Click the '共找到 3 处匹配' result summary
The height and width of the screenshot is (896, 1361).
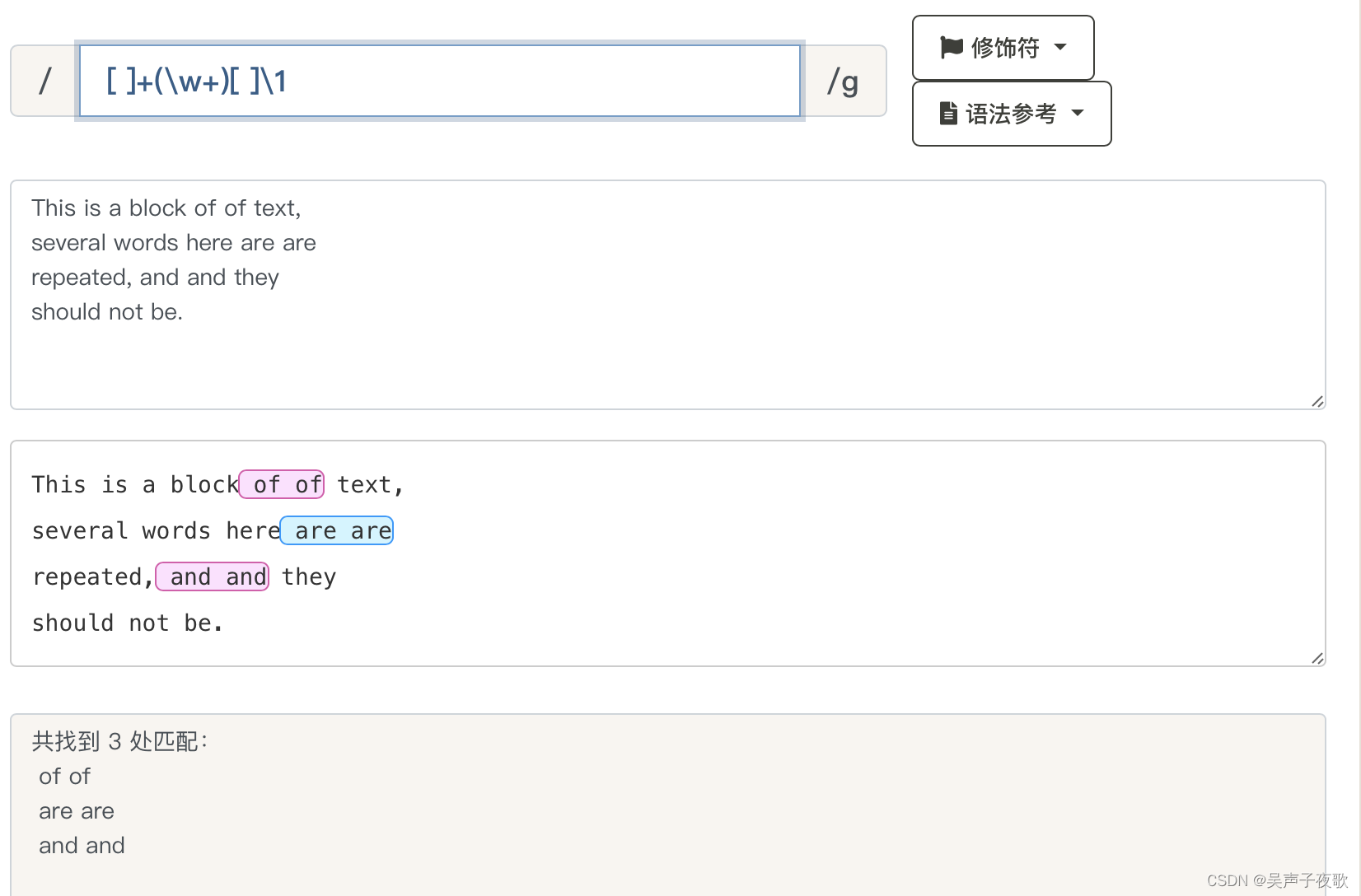(120, 741)
